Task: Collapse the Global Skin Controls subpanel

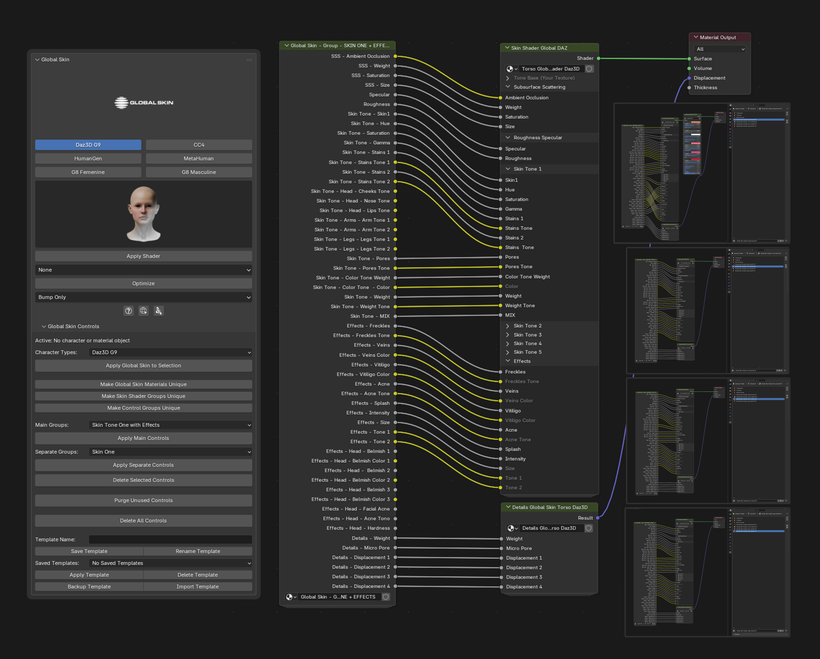Action: 44,326
